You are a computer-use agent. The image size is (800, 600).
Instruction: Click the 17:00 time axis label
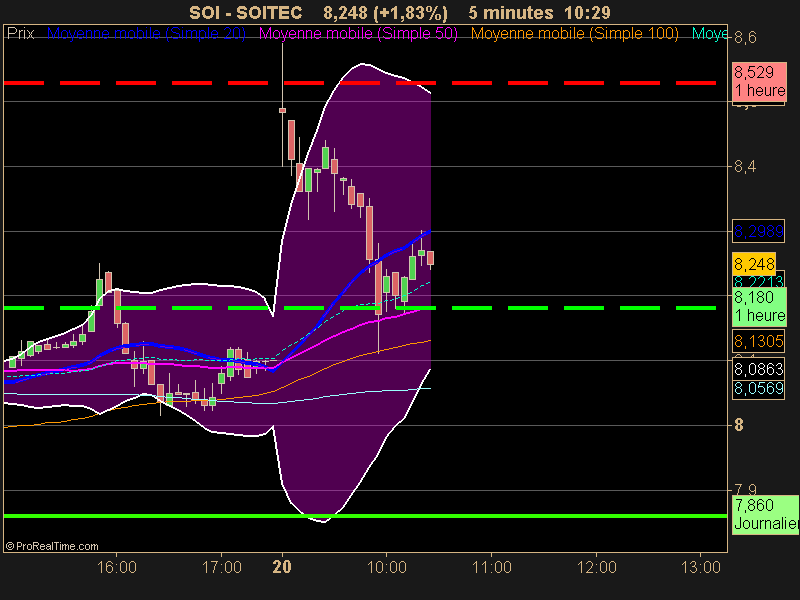pyautogui.click(x=222, y=567)
